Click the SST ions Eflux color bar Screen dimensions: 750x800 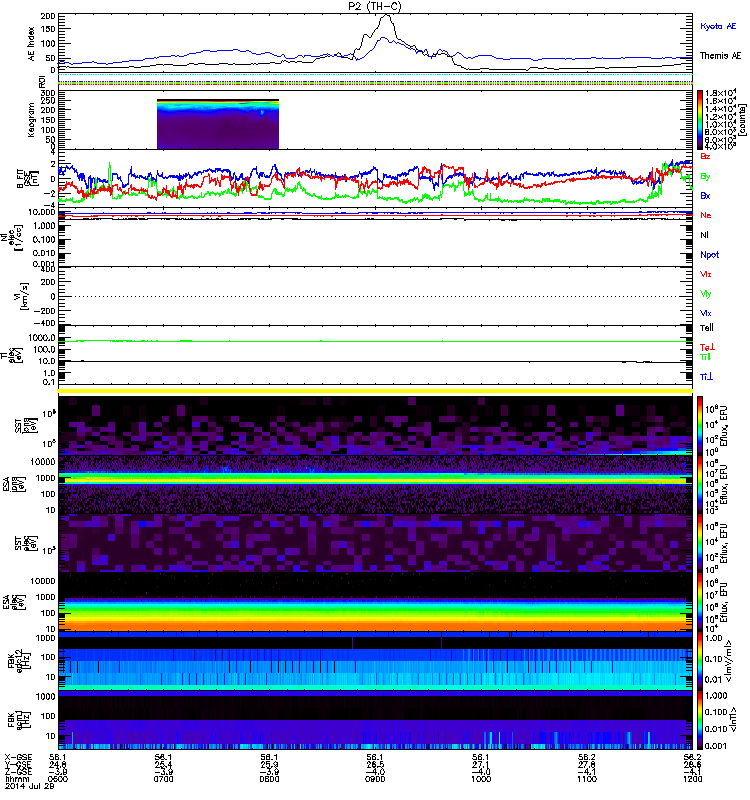point(700,425)
